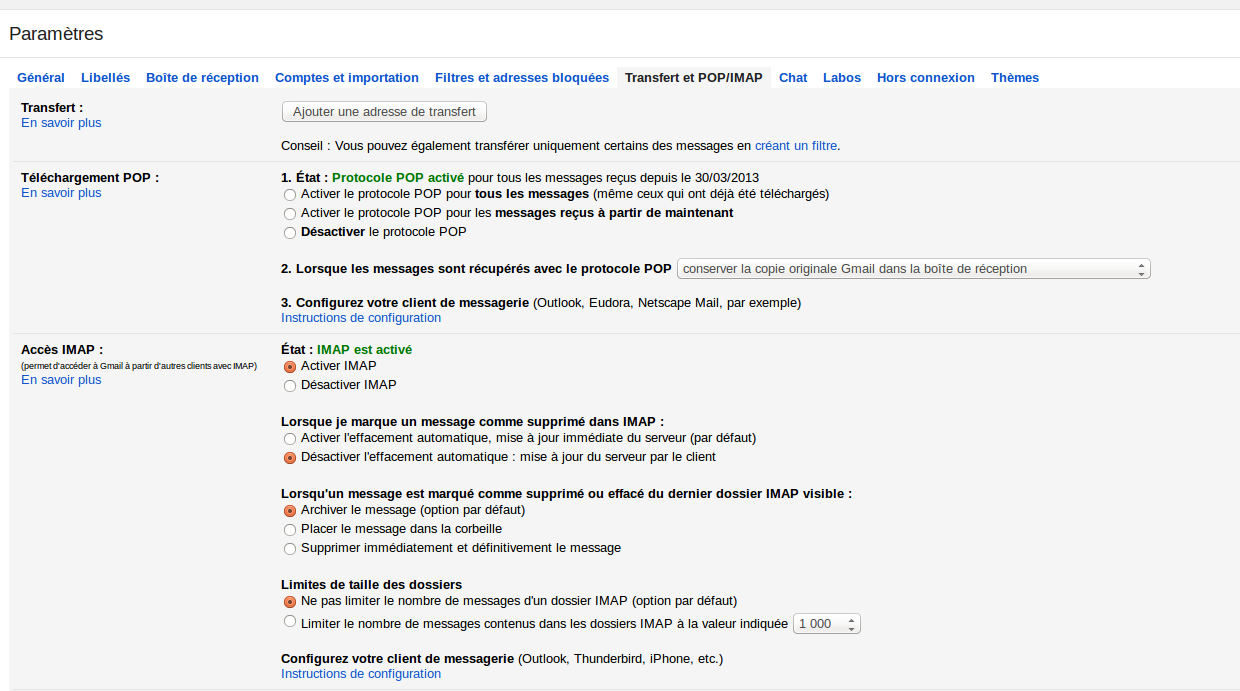Select the 'Désactiver IMAP' radio button
Screen dimensions: 1240x691
[x=290, y=386]
